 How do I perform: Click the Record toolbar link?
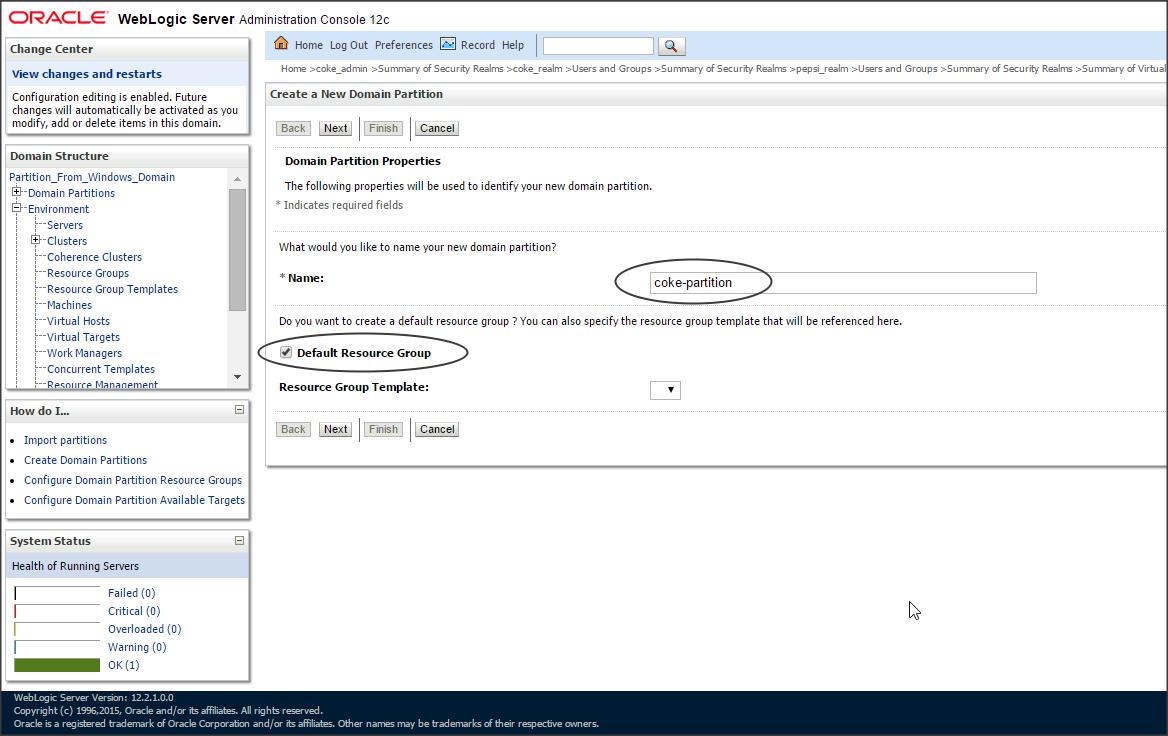click(477, 45)
